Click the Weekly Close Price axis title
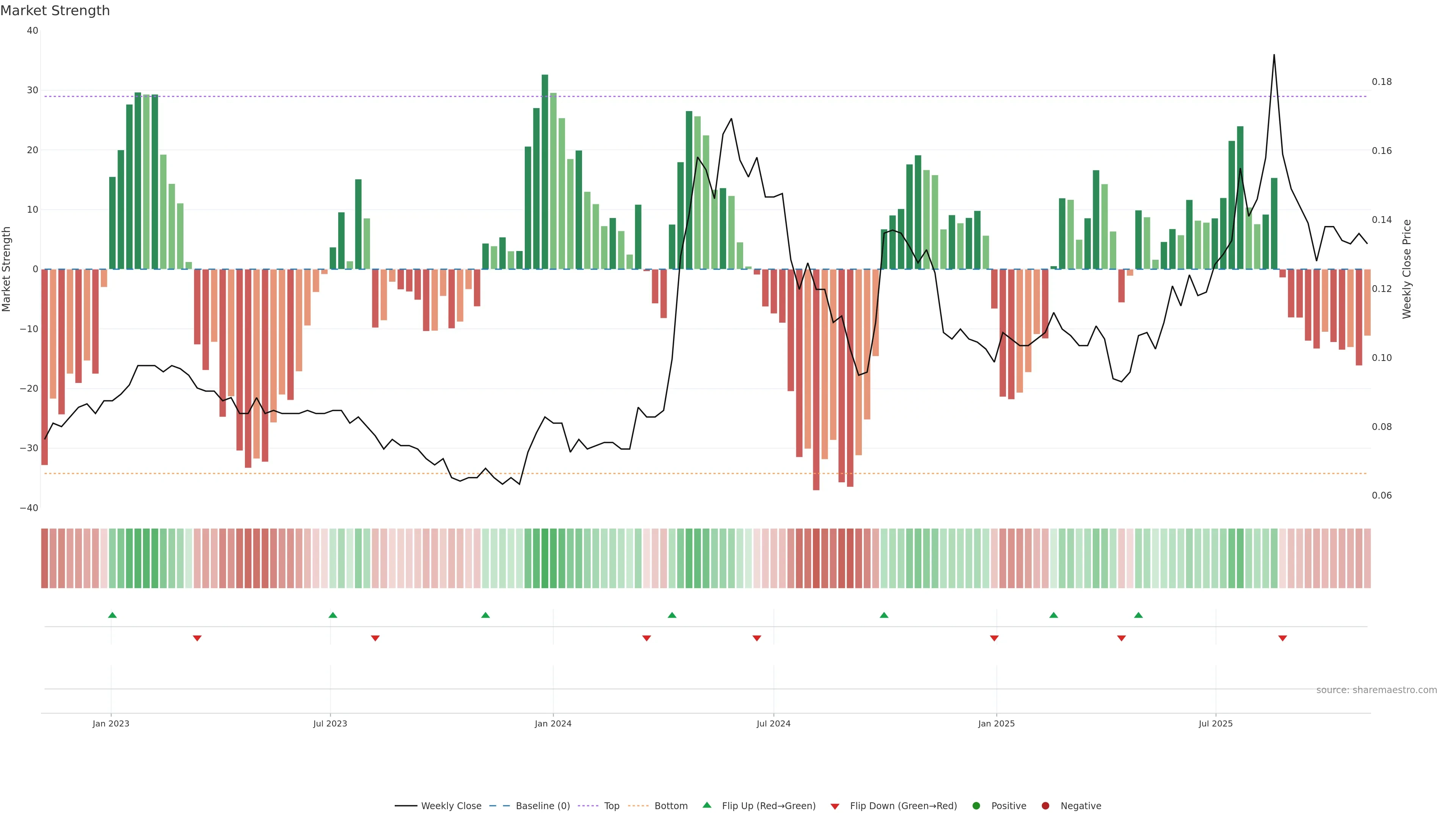Image resolution: width=1456 pixels, height=819 pixels. pos(1407,269)
